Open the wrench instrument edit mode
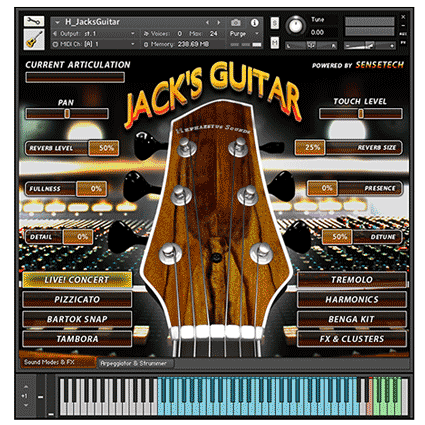The width and height of the screenshot is (425, 425). click(34, 22)
